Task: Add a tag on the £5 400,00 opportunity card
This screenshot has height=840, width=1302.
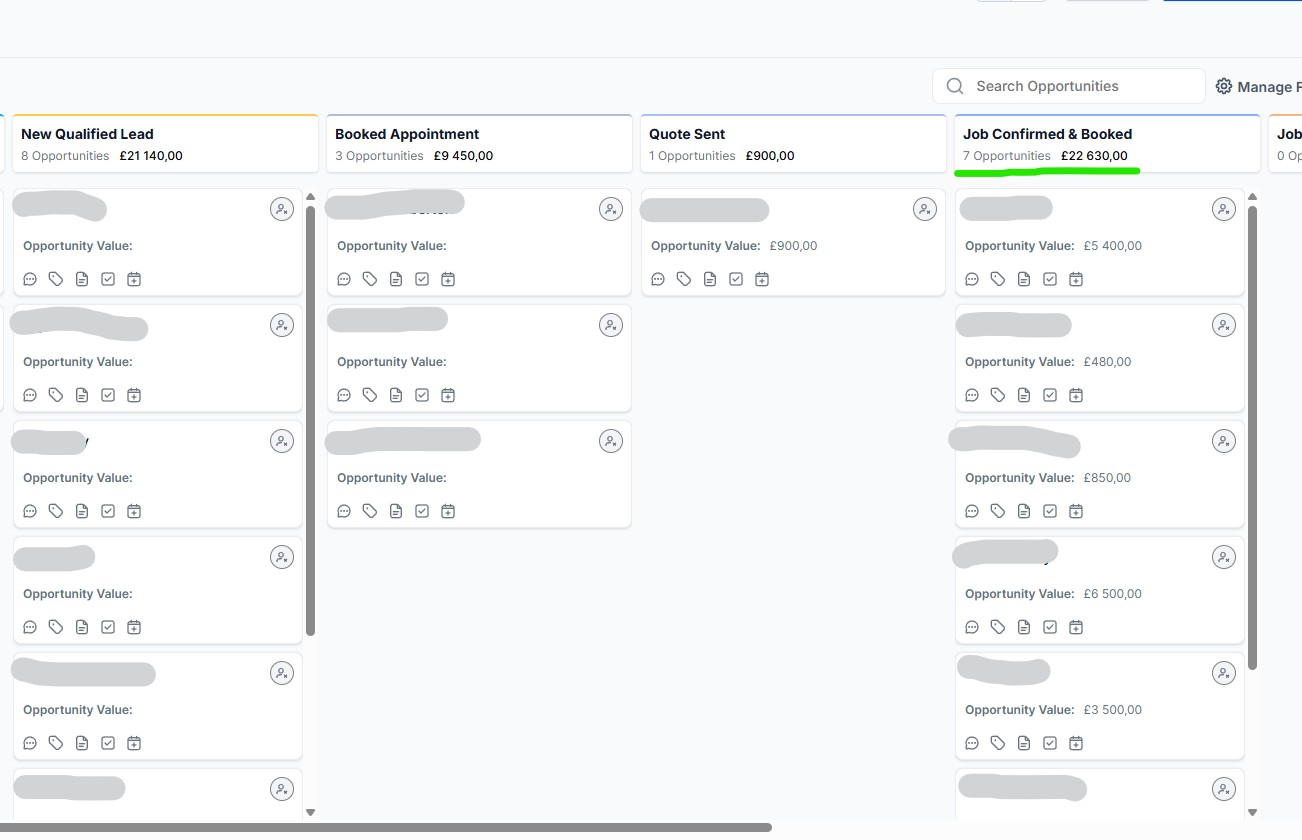Action: [997, 279]
